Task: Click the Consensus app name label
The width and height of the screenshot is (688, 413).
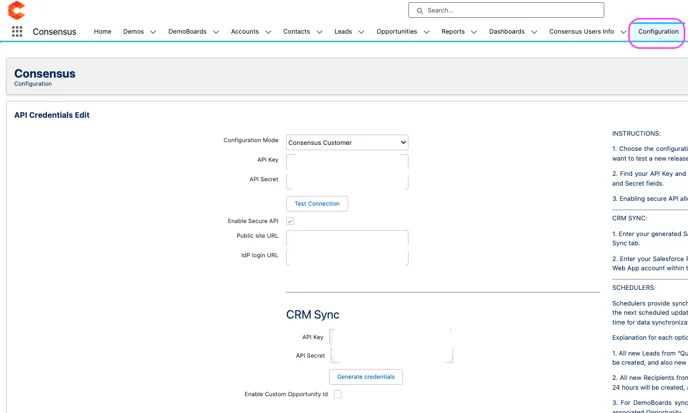Action: click(54, 32)
